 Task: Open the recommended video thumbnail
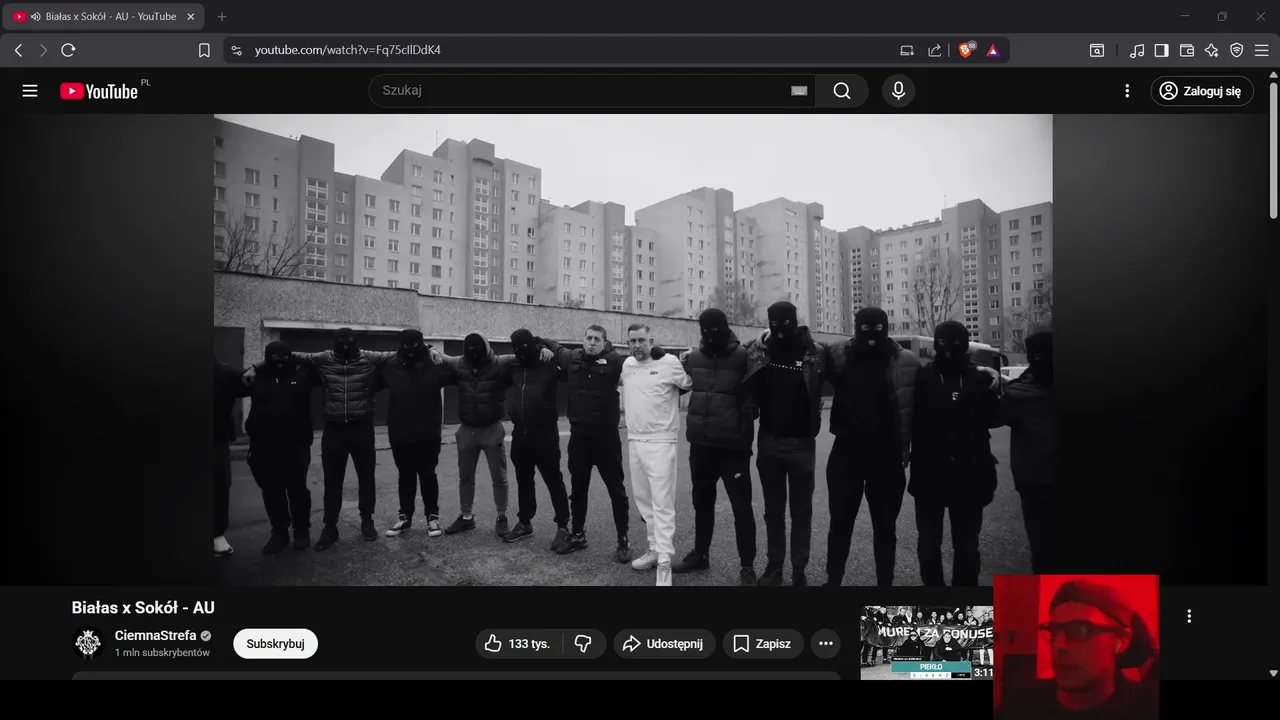pyautogui.click(x=927, y=643)
